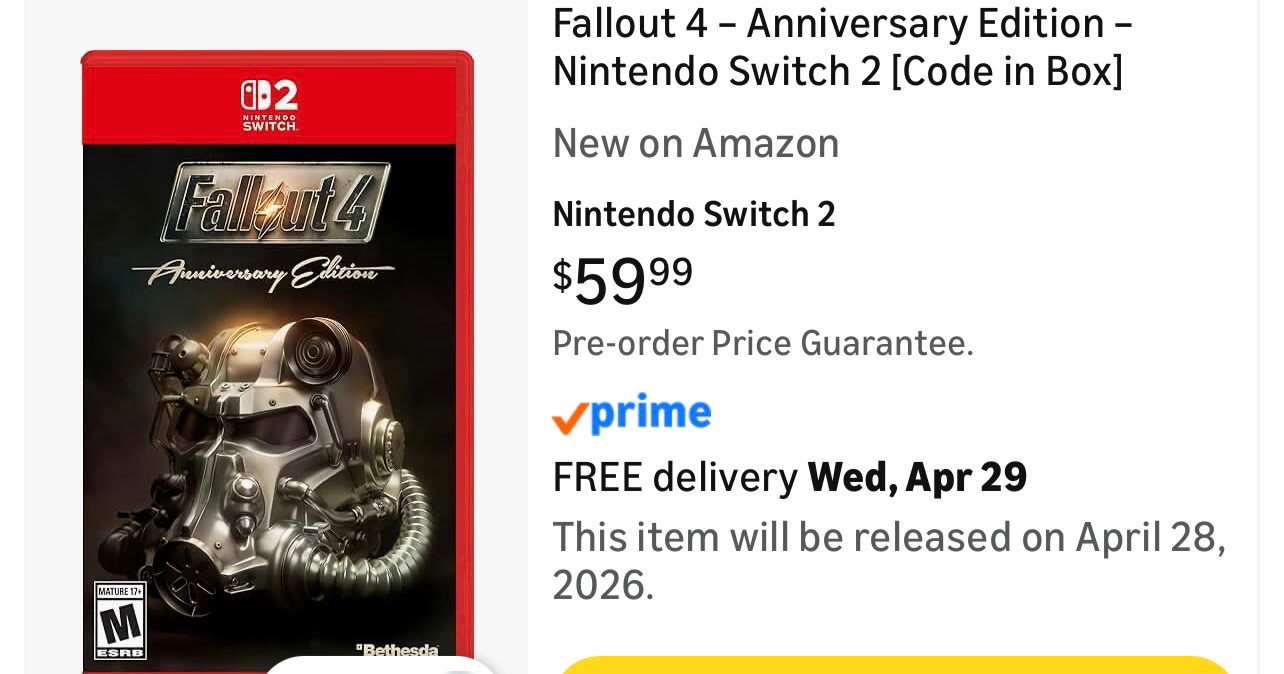Click the Nintendo Switch 2 logo on cover
The height and width of the screenshot is (674, 1284).
269,105
